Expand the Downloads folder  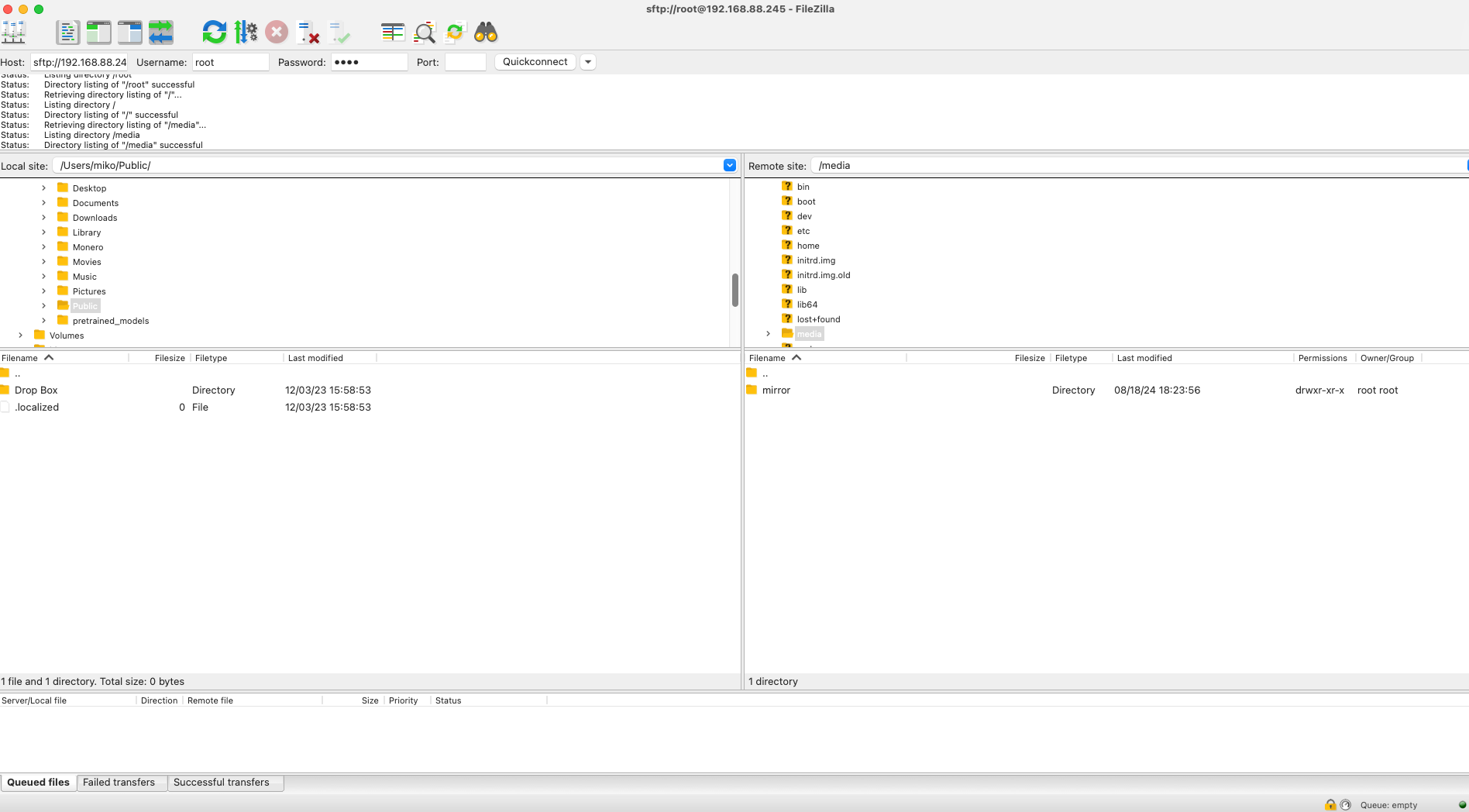(44, 218)
